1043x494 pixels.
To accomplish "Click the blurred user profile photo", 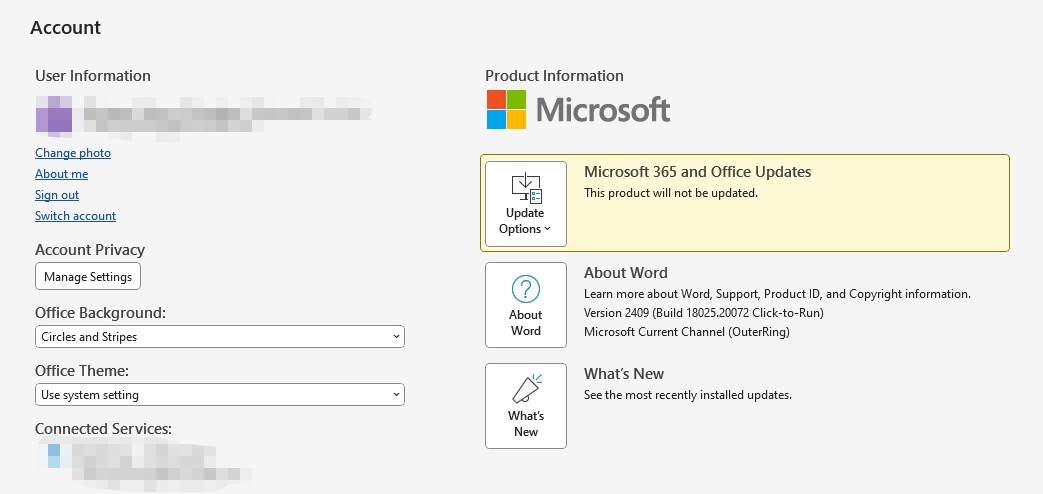I will (x=54, y=116).
